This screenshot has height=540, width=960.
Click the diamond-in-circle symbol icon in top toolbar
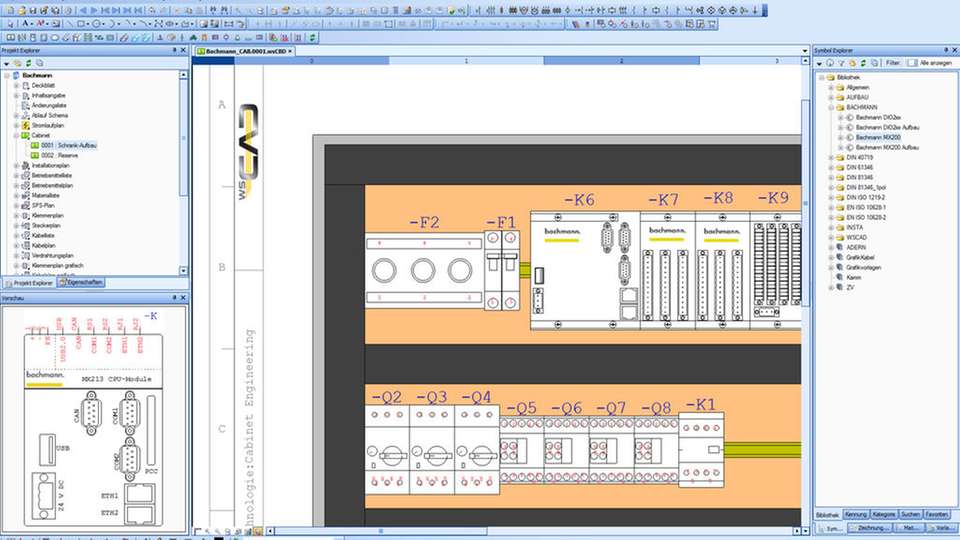pos(711,10)
